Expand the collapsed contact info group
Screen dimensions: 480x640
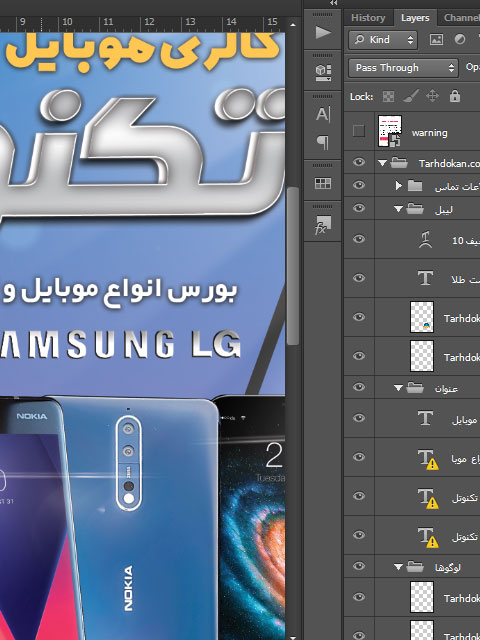click(x=398, y=186)
